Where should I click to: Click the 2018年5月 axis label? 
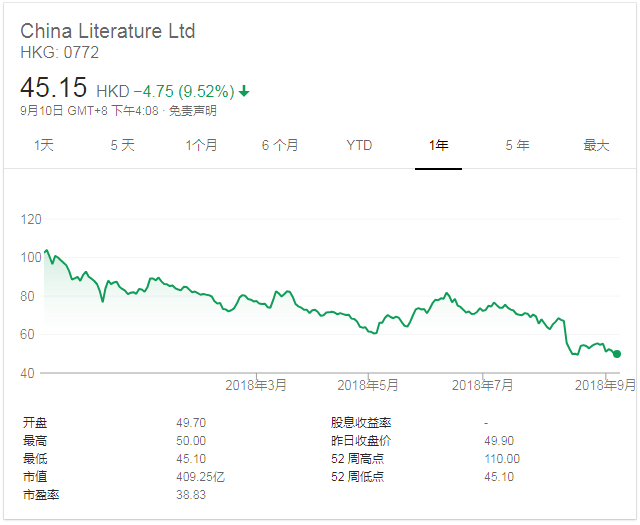(368, 384)
